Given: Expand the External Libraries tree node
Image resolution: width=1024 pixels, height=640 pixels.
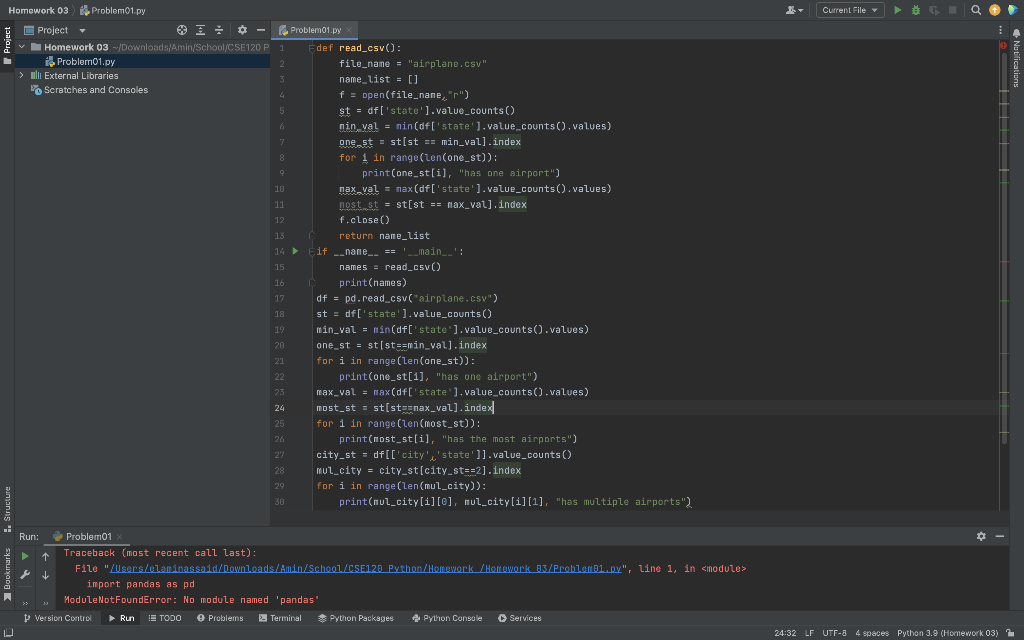Looking at the screenshot, I should click(x=22, y=76).
